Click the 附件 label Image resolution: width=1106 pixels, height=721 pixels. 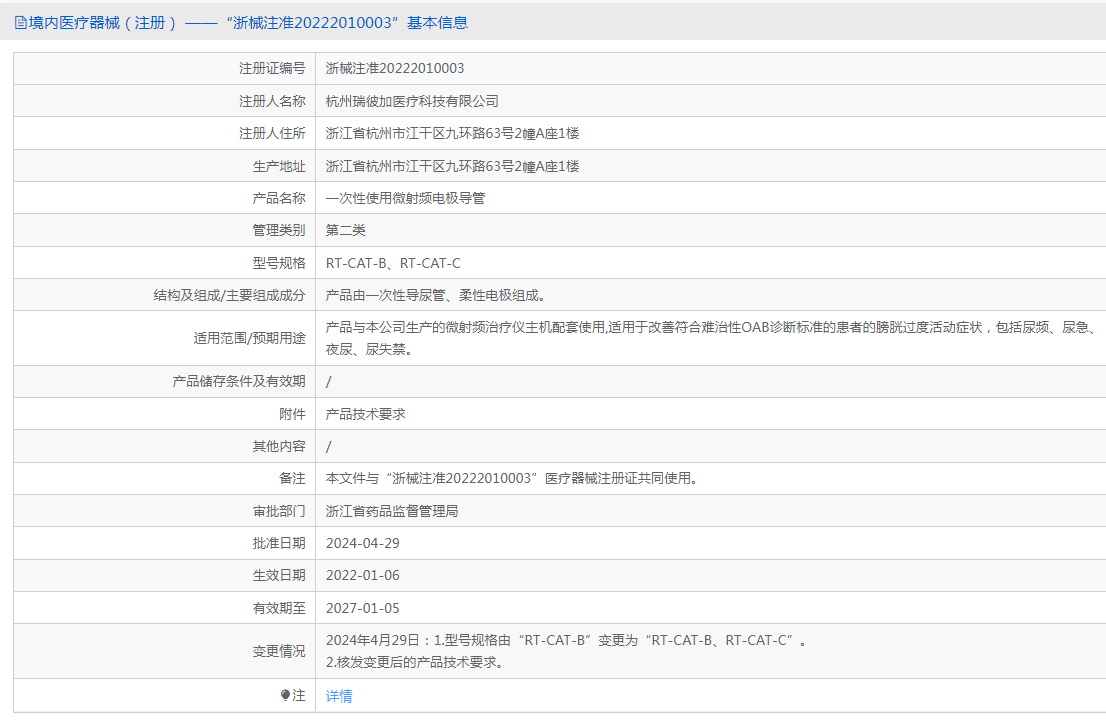pos(292,414)
